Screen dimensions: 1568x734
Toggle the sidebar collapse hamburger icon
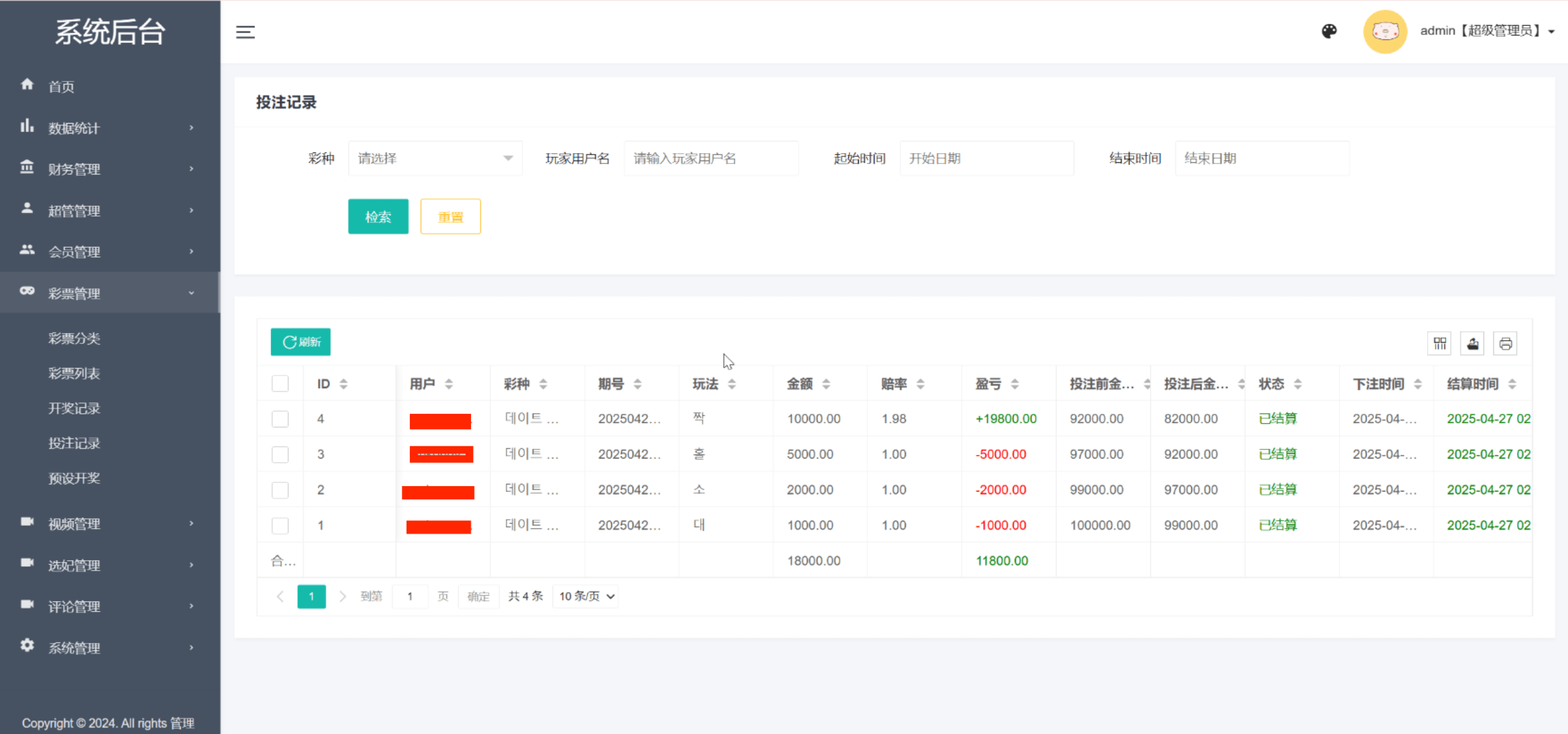[x=245, y=32]
